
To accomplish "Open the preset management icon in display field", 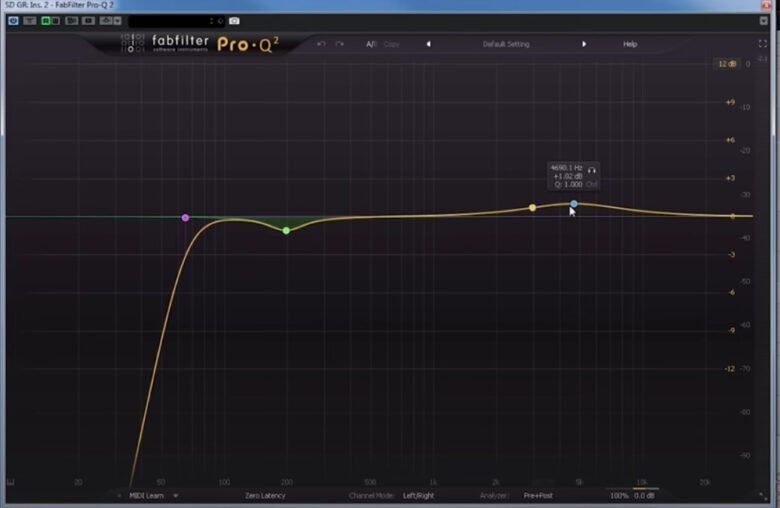I will coord(220,21).
